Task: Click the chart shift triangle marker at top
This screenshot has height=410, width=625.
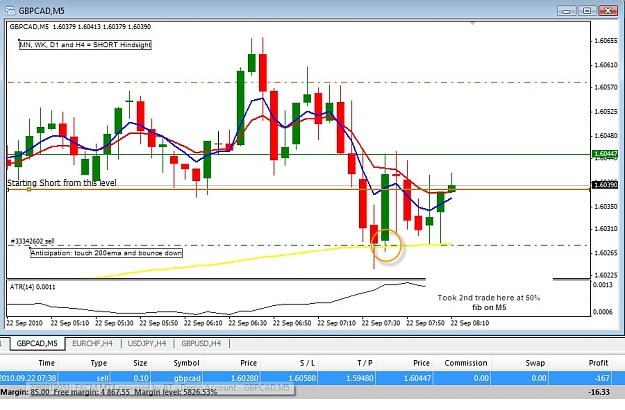Action: click(472, 24)
